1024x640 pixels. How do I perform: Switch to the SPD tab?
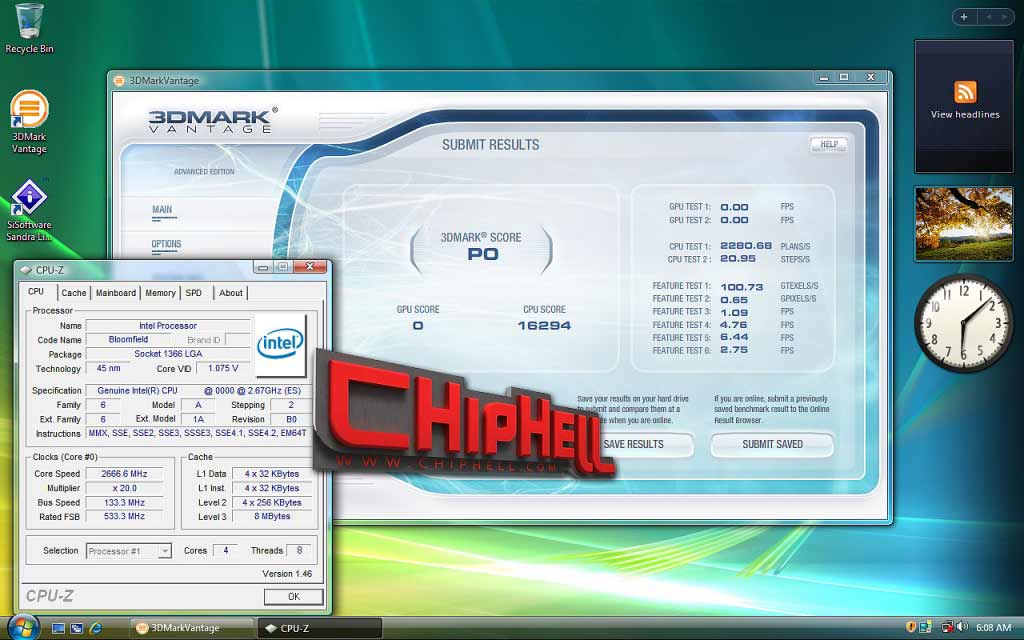193,293
